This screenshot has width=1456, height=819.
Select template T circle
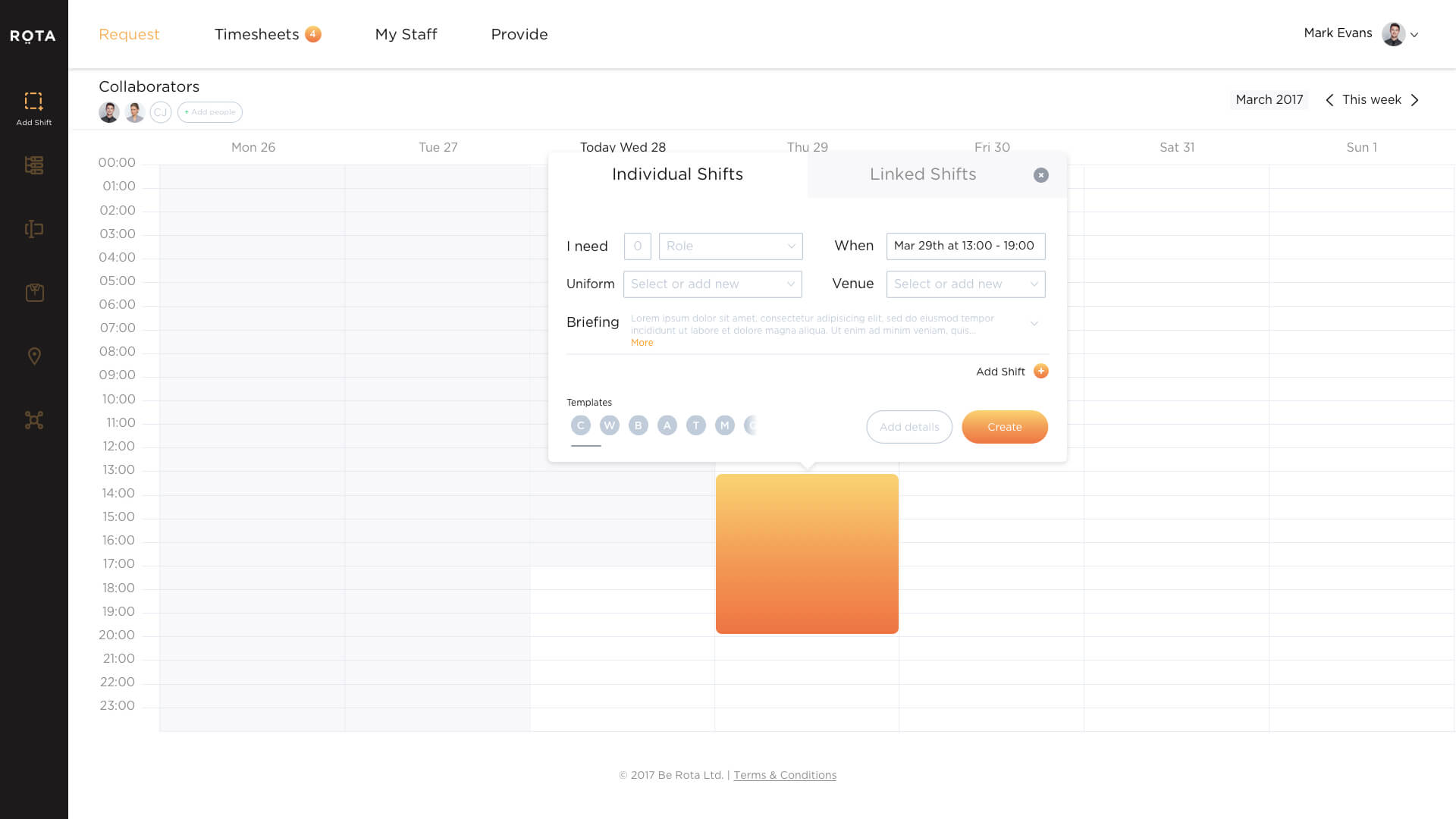696,425
